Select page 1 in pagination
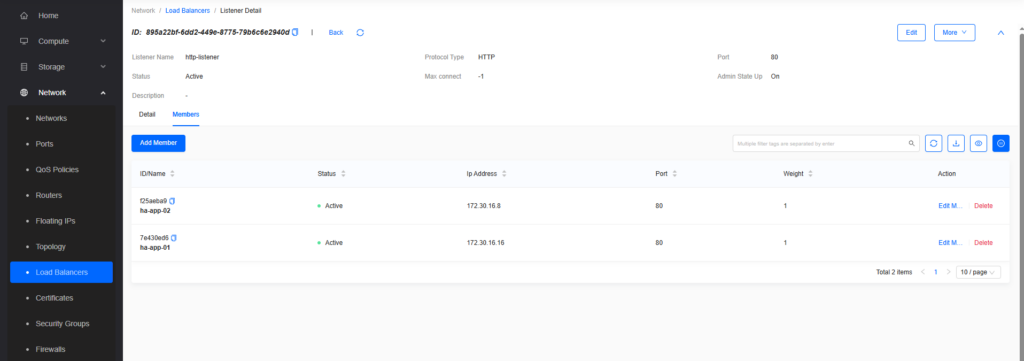This screenshot has width=1024, height=361. pos(935,272)
